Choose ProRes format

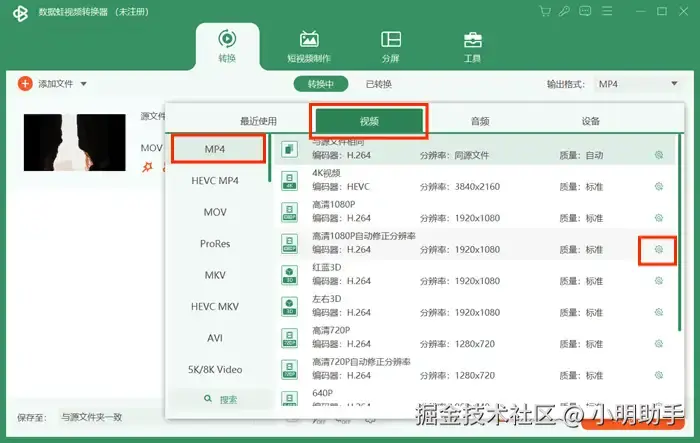[x=215, y=243]
